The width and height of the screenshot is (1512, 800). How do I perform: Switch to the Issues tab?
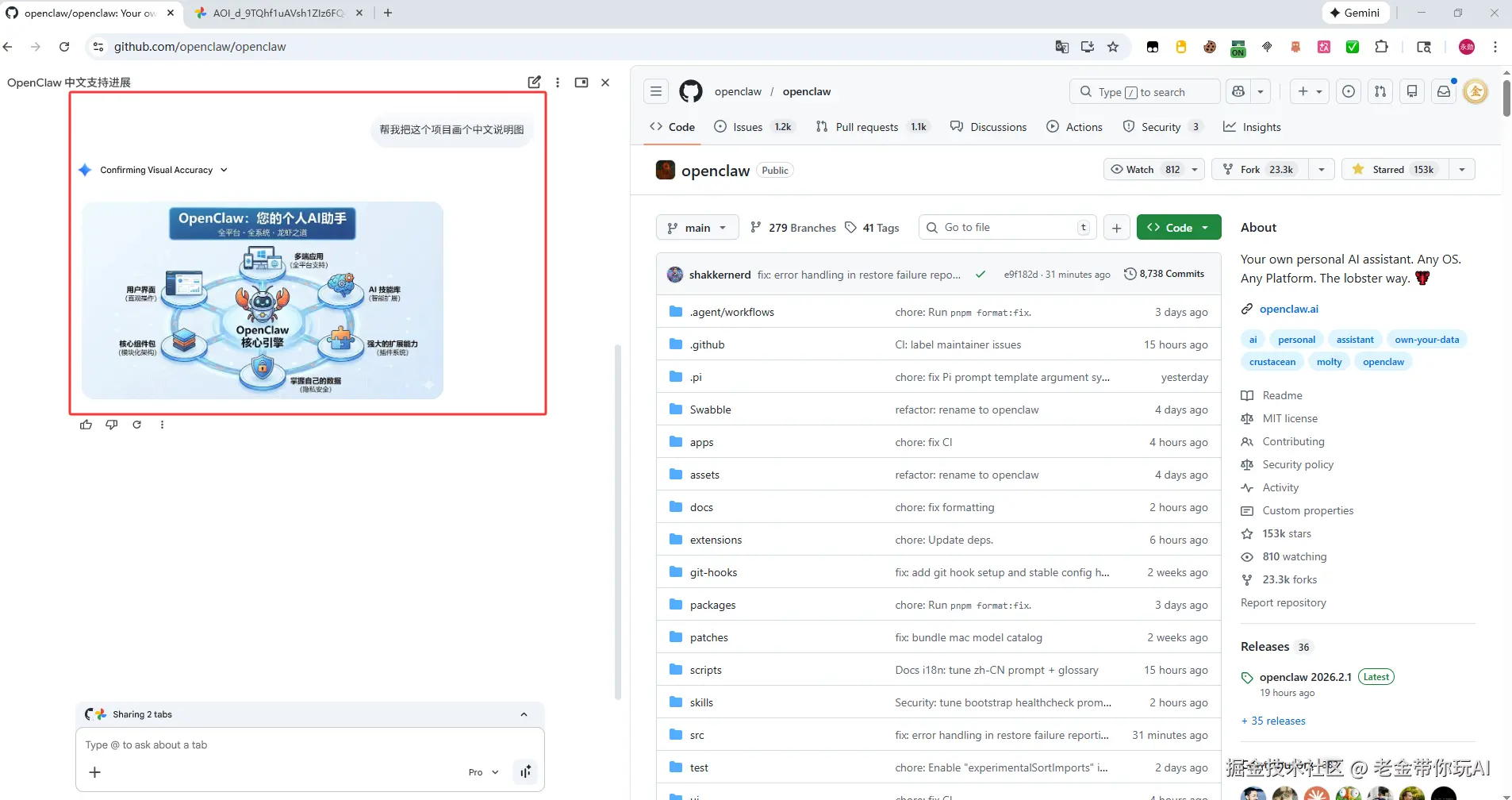754,127
